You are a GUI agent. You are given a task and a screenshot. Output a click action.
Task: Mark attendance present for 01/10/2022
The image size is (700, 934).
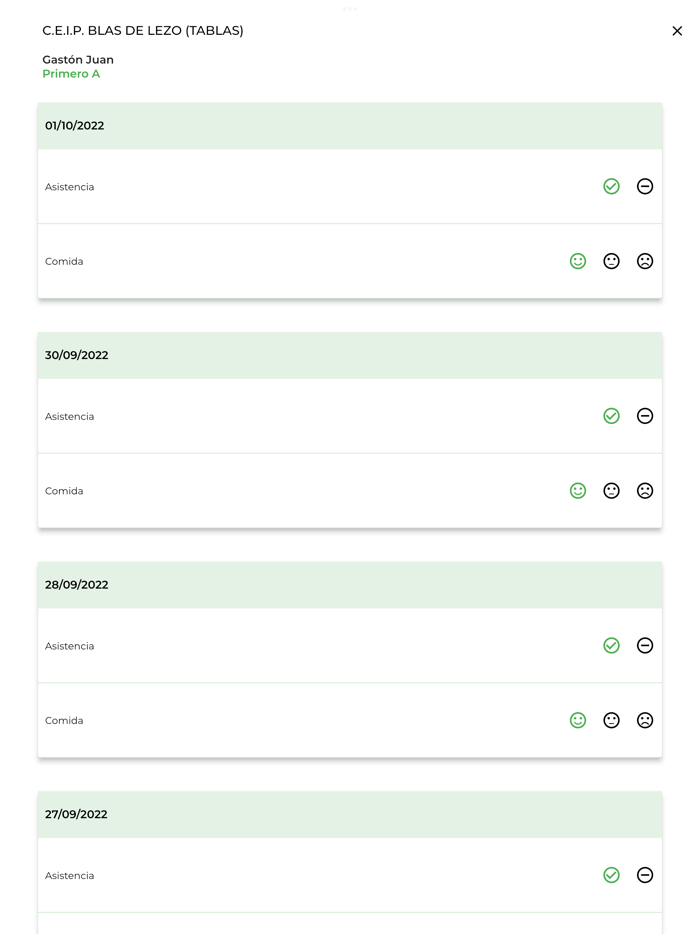[611, 186]
